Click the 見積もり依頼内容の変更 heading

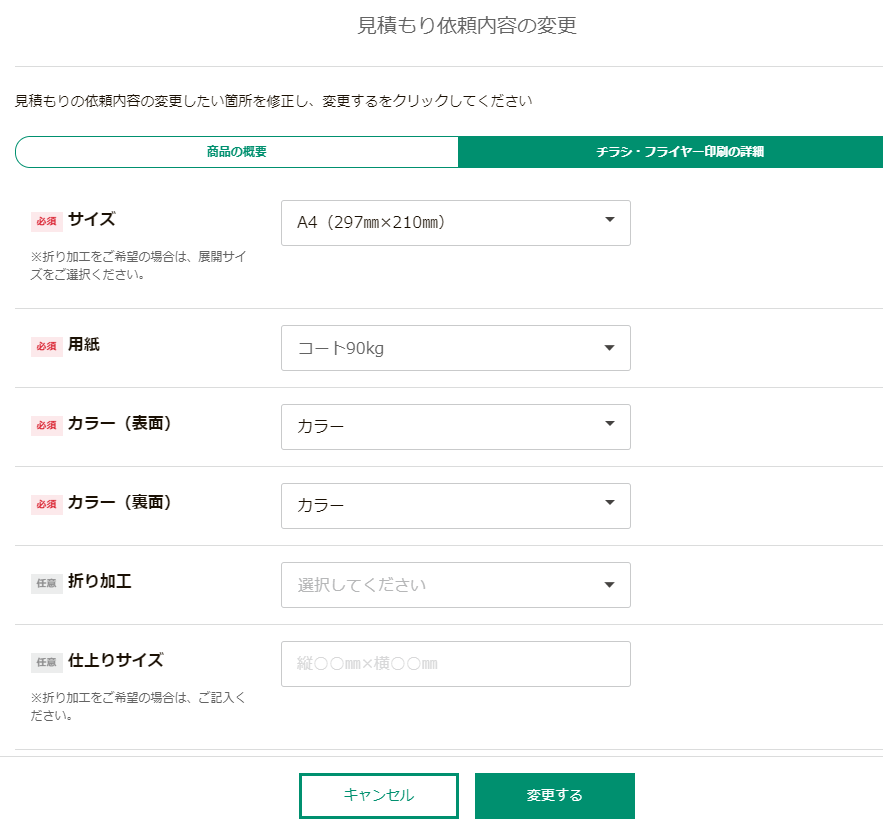point(467,26)
